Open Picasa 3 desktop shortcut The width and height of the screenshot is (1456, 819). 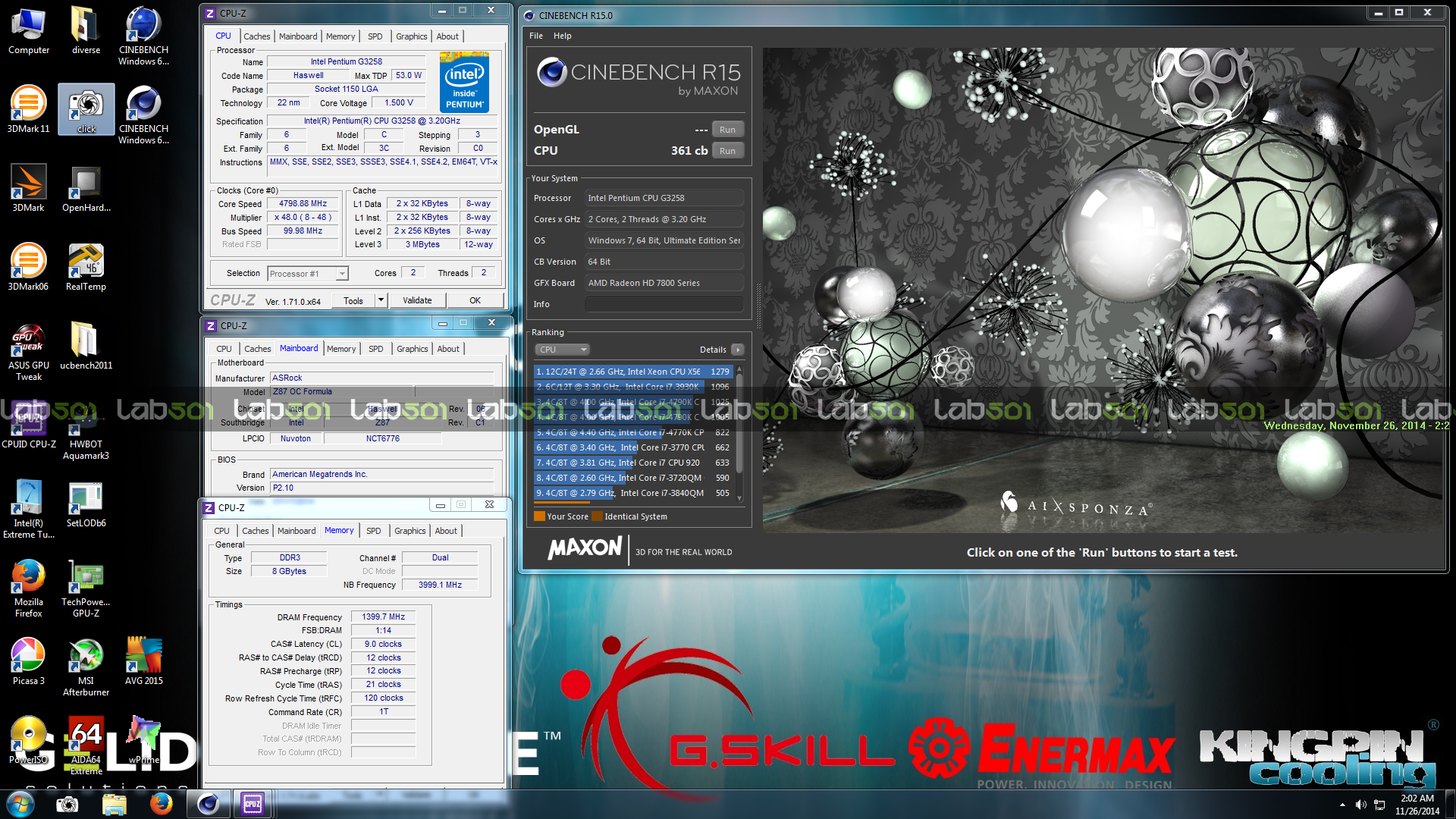tap(28, 662)
